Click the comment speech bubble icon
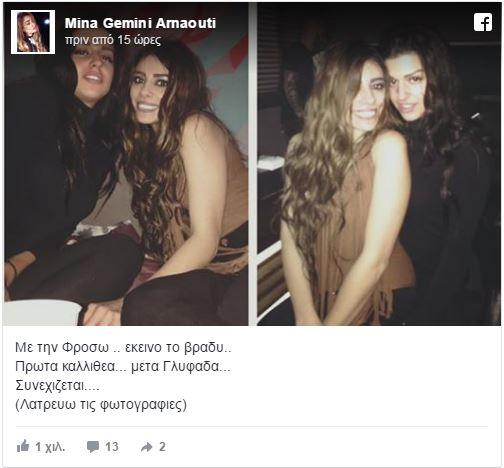Image resolution: width=504 pixels, height=468 pixels. [x=93, y=446]
